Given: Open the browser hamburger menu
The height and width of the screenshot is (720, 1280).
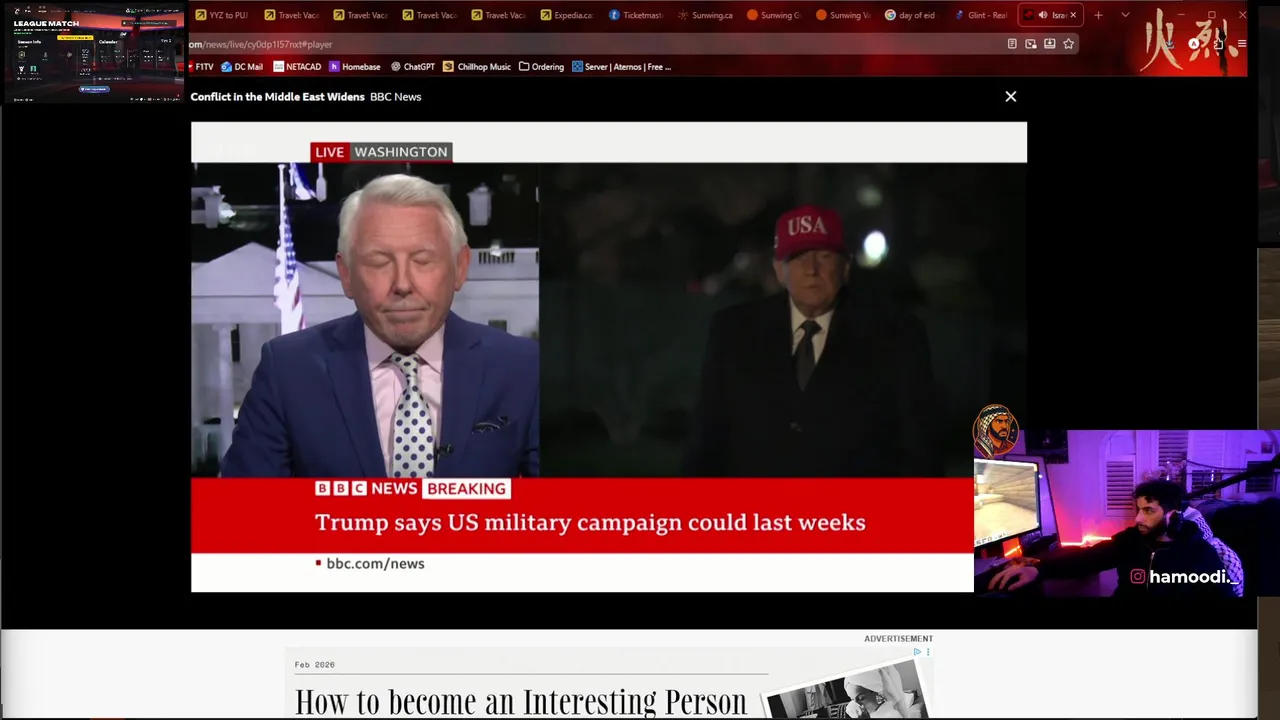Looking at the screenshot, I should (1241, 44).
